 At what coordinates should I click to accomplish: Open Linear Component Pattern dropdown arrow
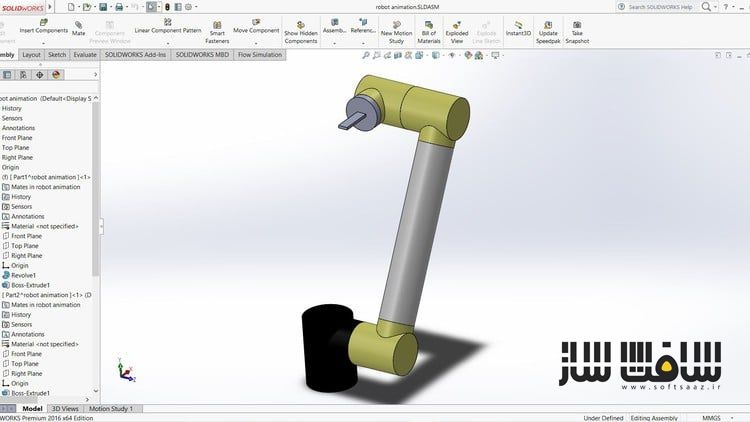click(168, 44)
